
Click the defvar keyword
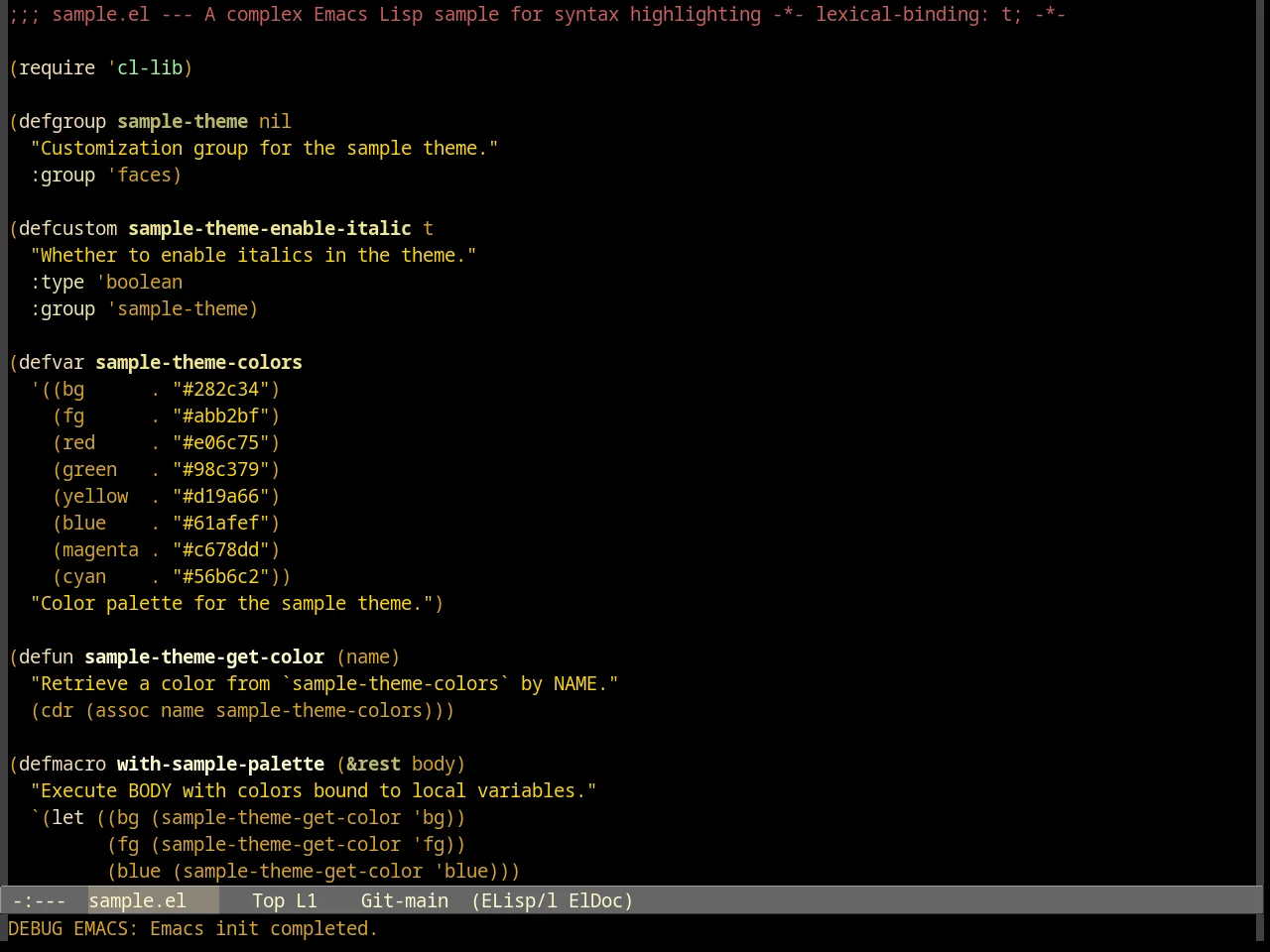coord(52,362)
